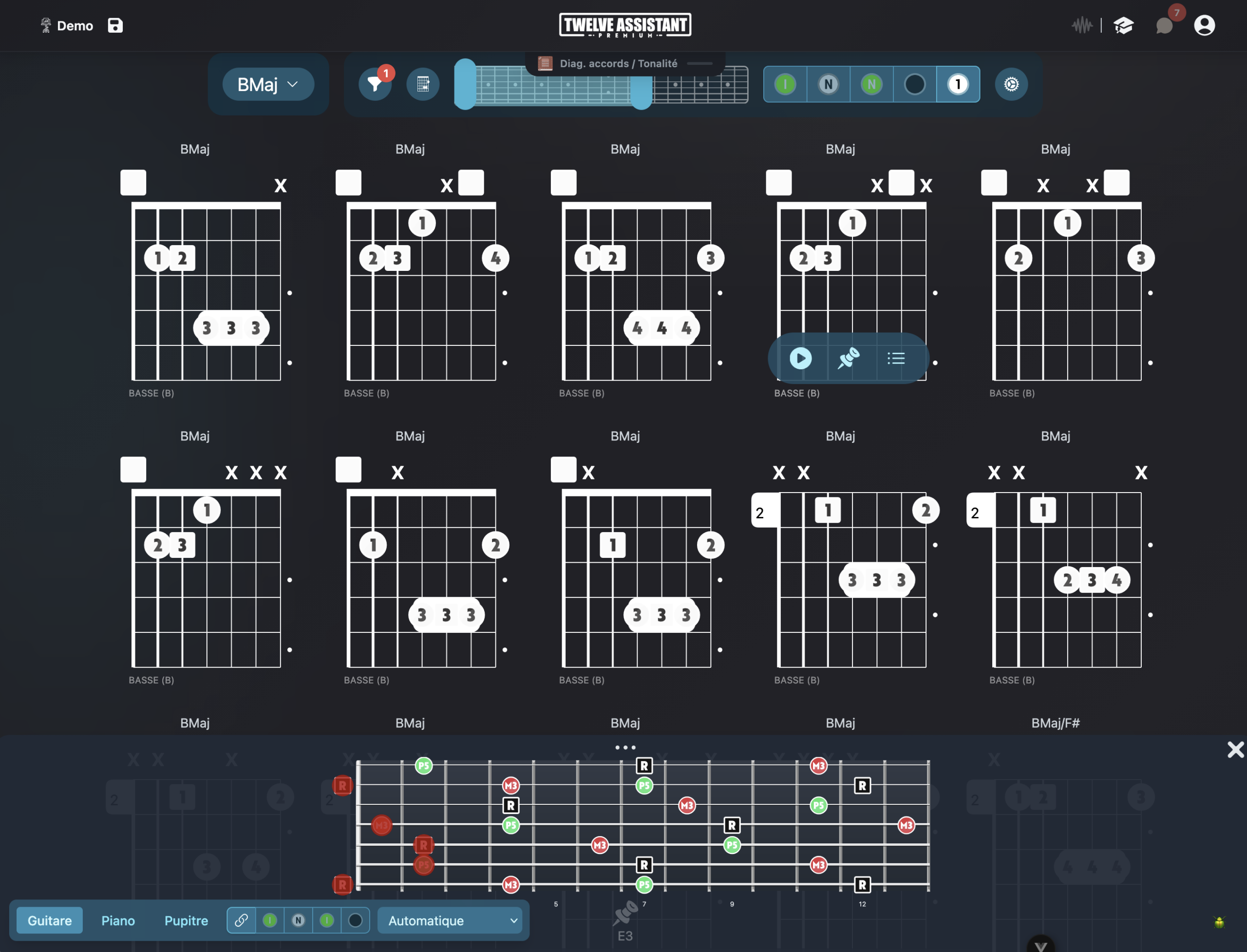Click the bug report beetle icon
The image size is (1247, 952).
pyautogui.click(x=1219, y=922)
